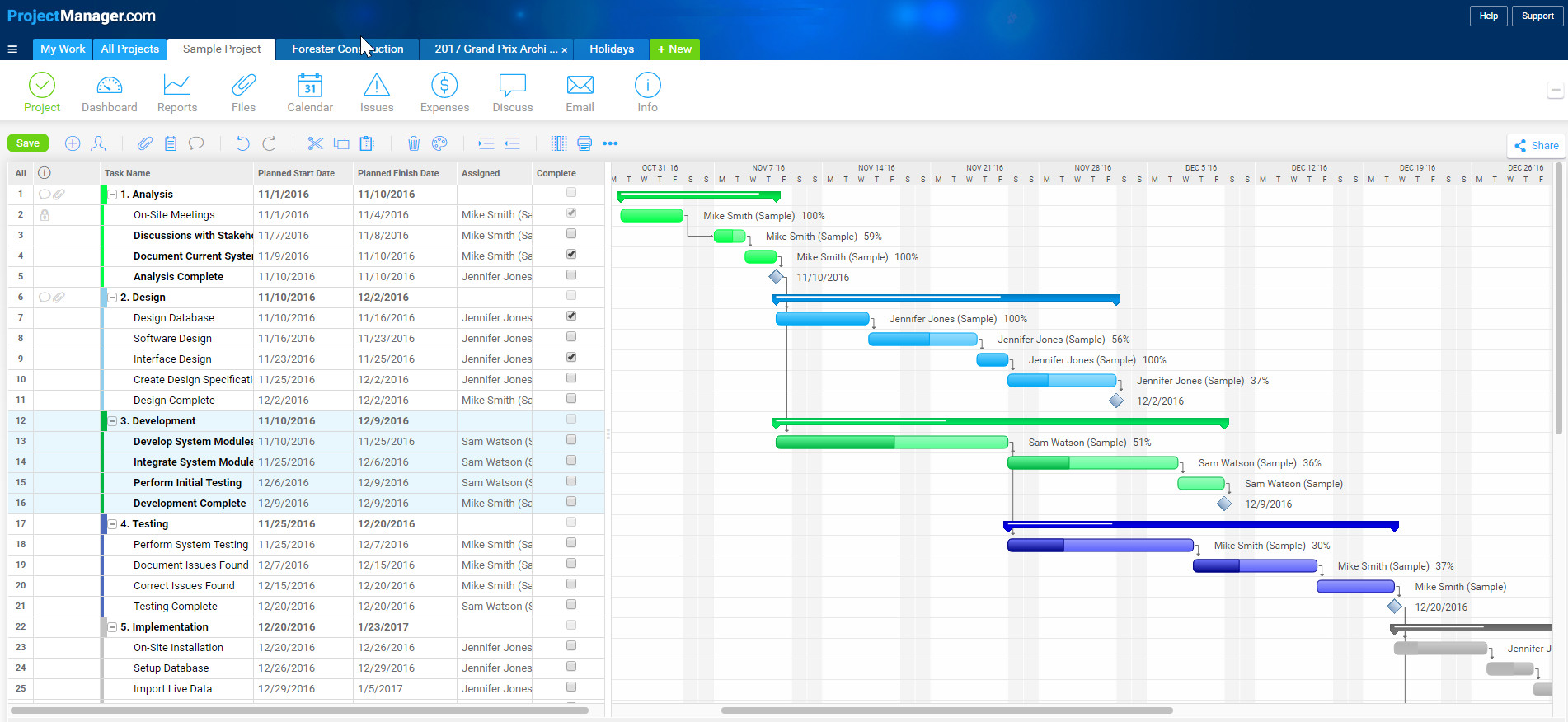
Task: Uncheck Complete box for On-Site Meetings
Action: coord(570,213)
